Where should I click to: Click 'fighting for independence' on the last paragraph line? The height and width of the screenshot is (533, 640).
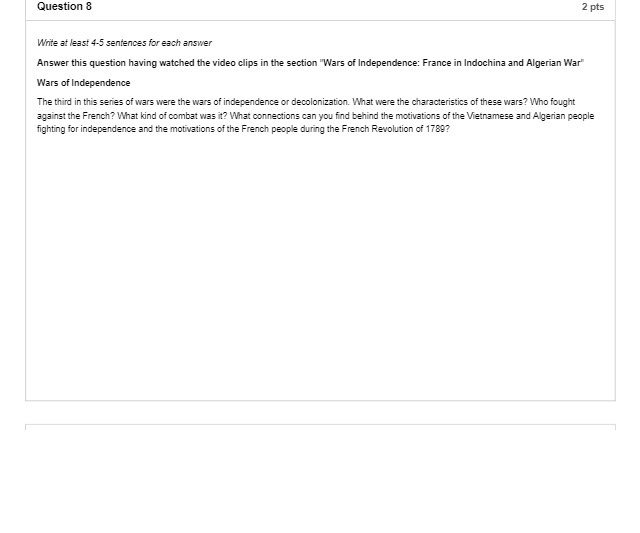(86, 129)
